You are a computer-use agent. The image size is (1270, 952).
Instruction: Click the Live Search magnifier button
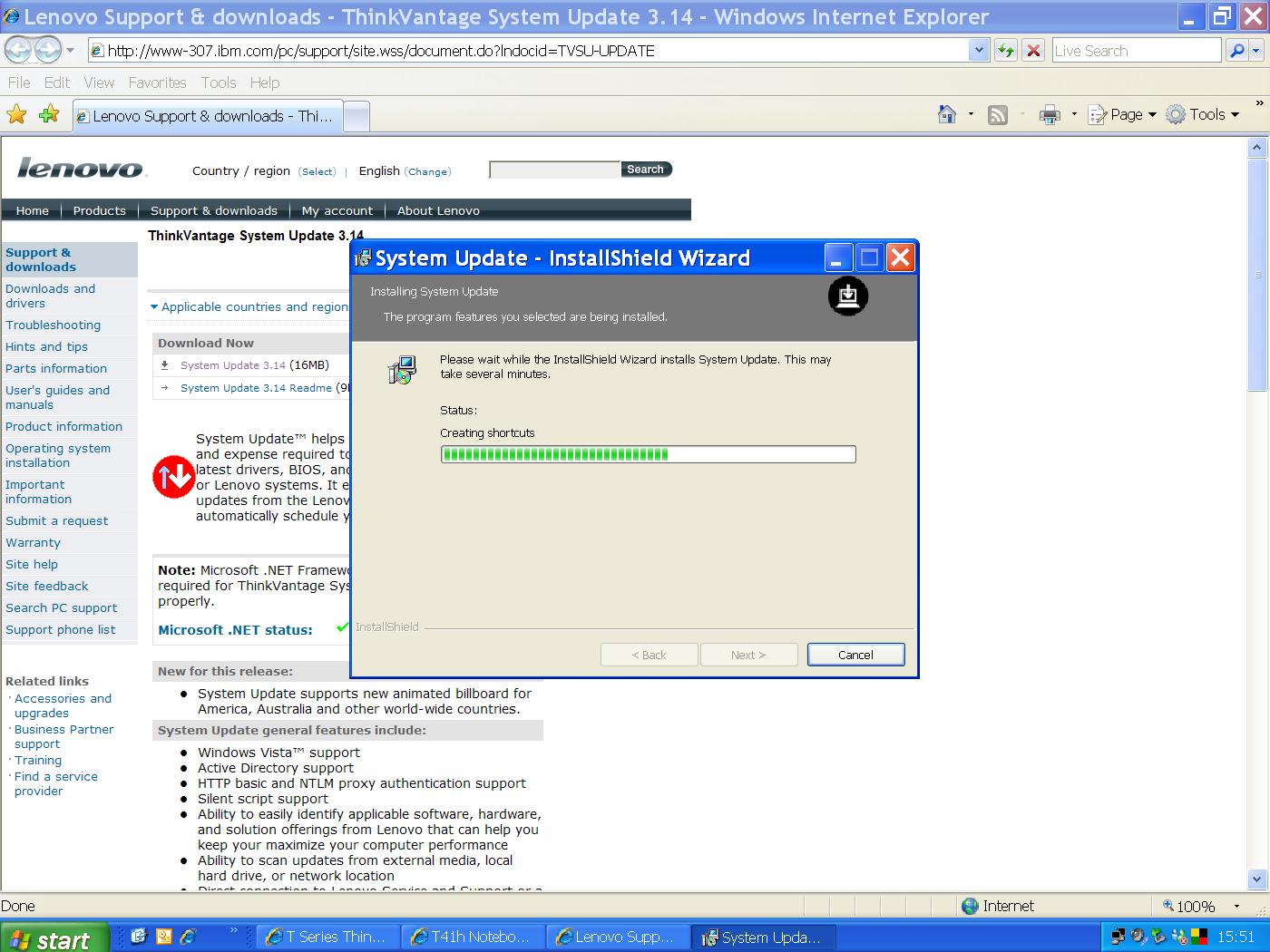click(x=1236, y=51)
